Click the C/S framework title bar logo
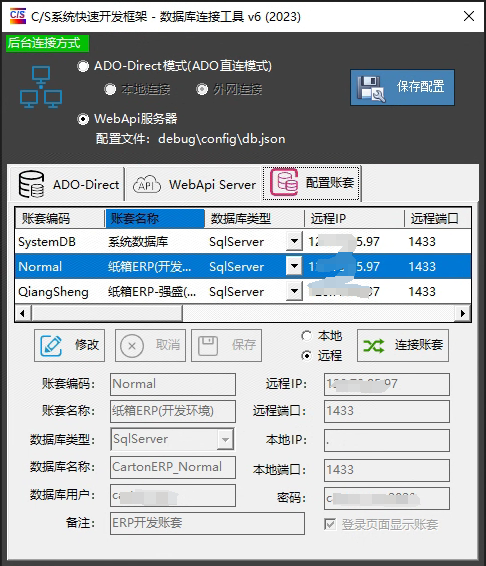The width and height of the screenshot is (486, 566). point(18,16)
